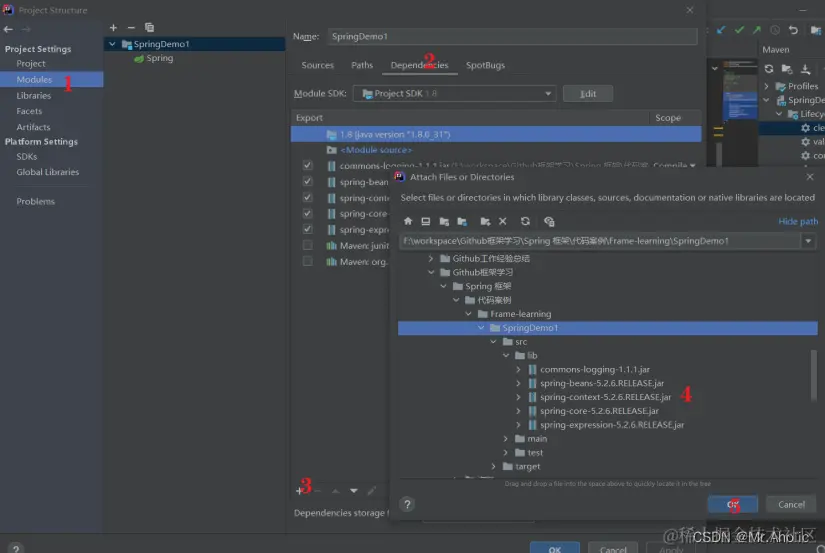The height and width of the screenshot is (553, 825).
Task: Collapse SpringDemo1 module tree node
Action: coord(112,44)
